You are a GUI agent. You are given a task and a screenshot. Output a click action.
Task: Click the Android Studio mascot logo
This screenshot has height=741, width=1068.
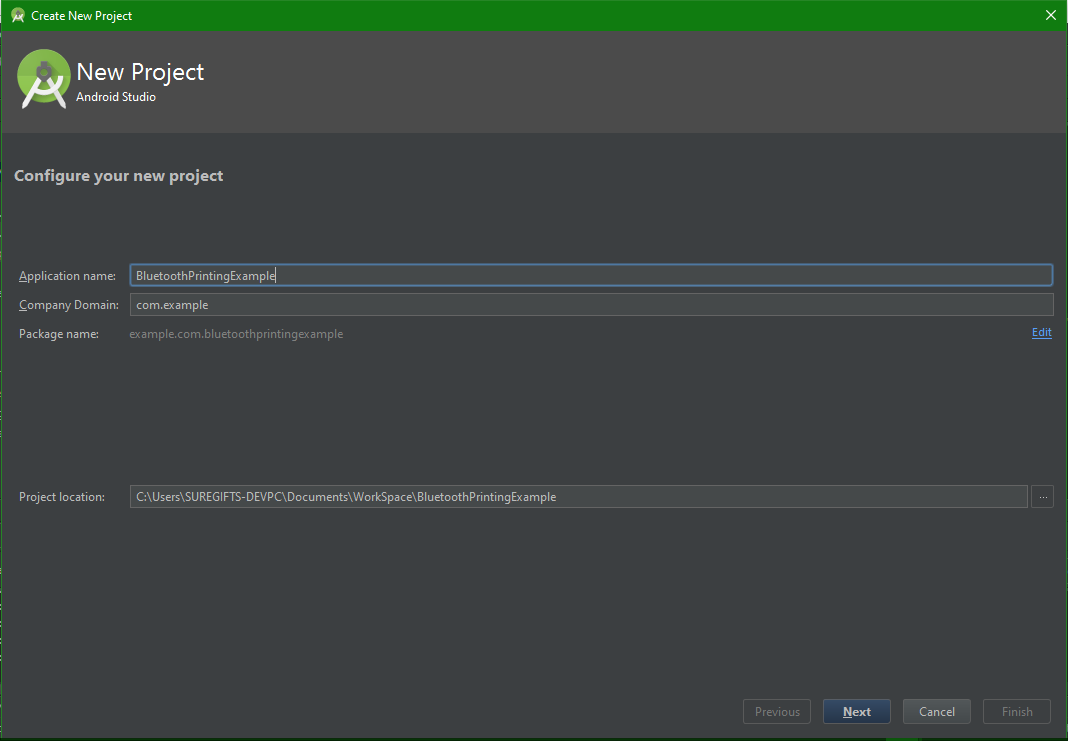click(43, 79)
